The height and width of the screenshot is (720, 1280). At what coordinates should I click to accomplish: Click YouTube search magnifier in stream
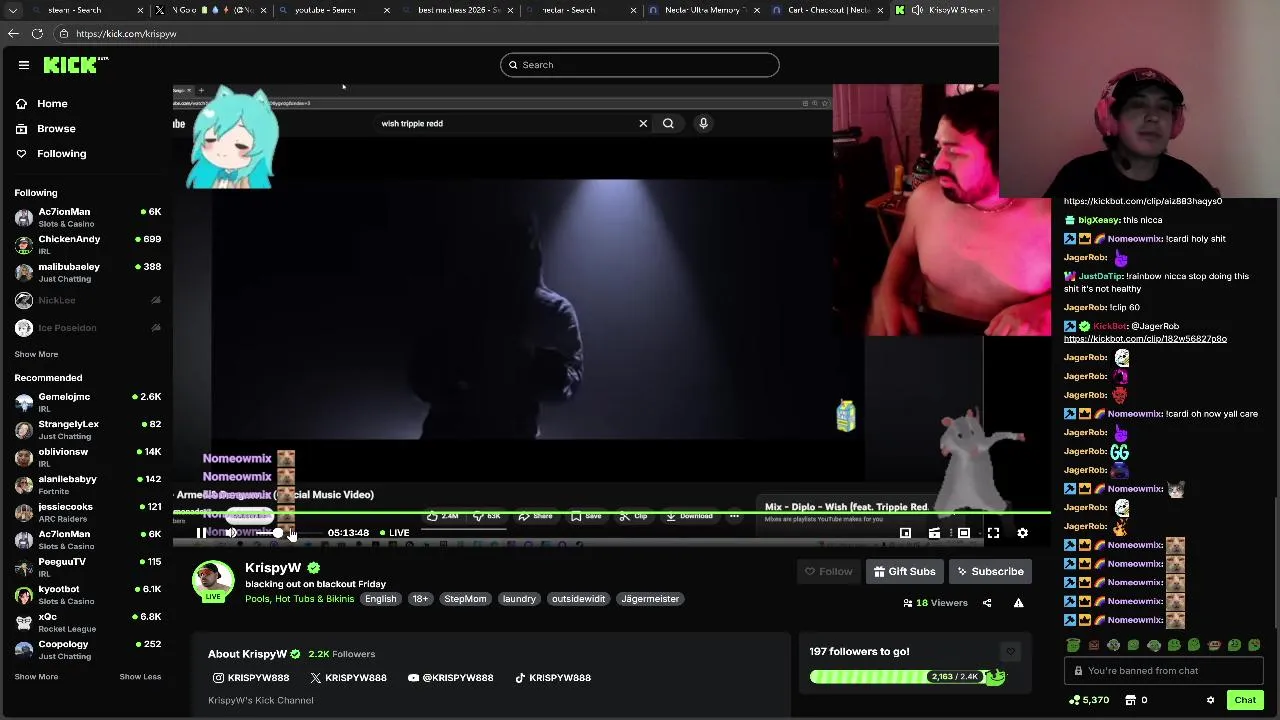(x=668, y=123)
